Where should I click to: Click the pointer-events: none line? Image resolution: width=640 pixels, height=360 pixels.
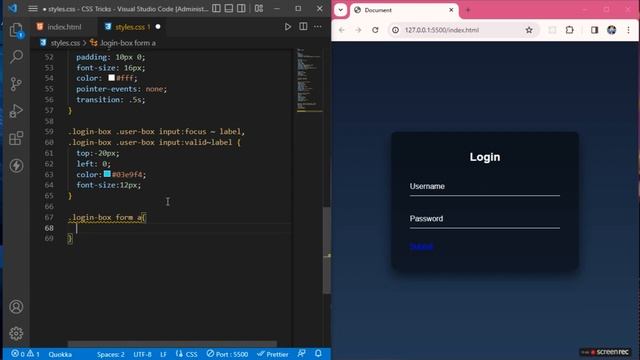[122, 89]
